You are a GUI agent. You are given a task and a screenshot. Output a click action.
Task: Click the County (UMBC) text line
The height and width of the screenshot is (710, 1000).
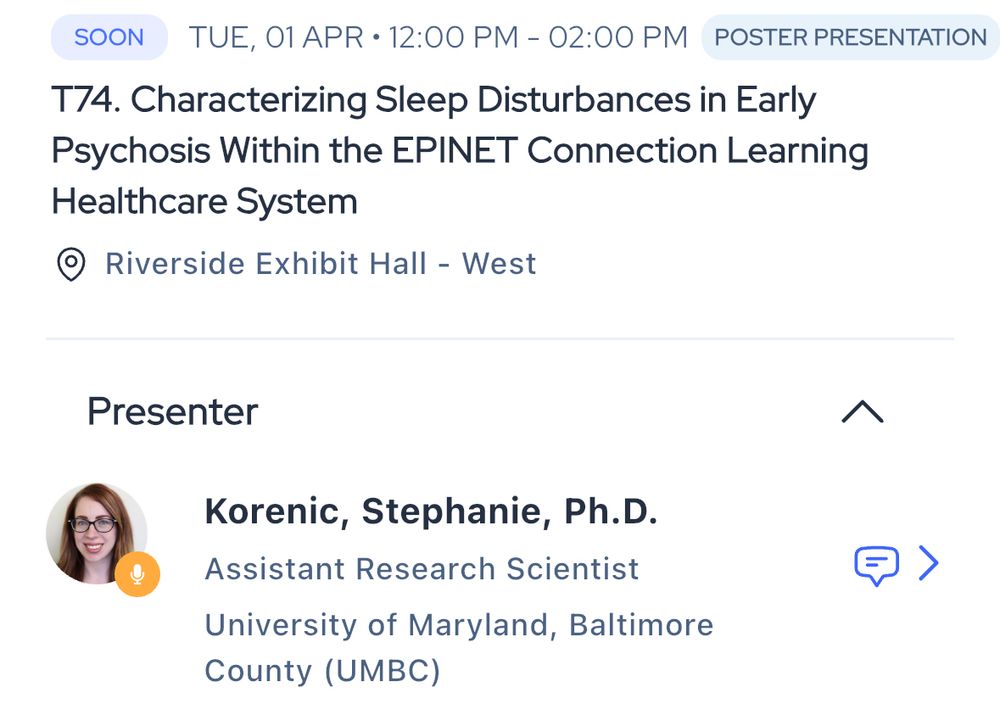323,671
